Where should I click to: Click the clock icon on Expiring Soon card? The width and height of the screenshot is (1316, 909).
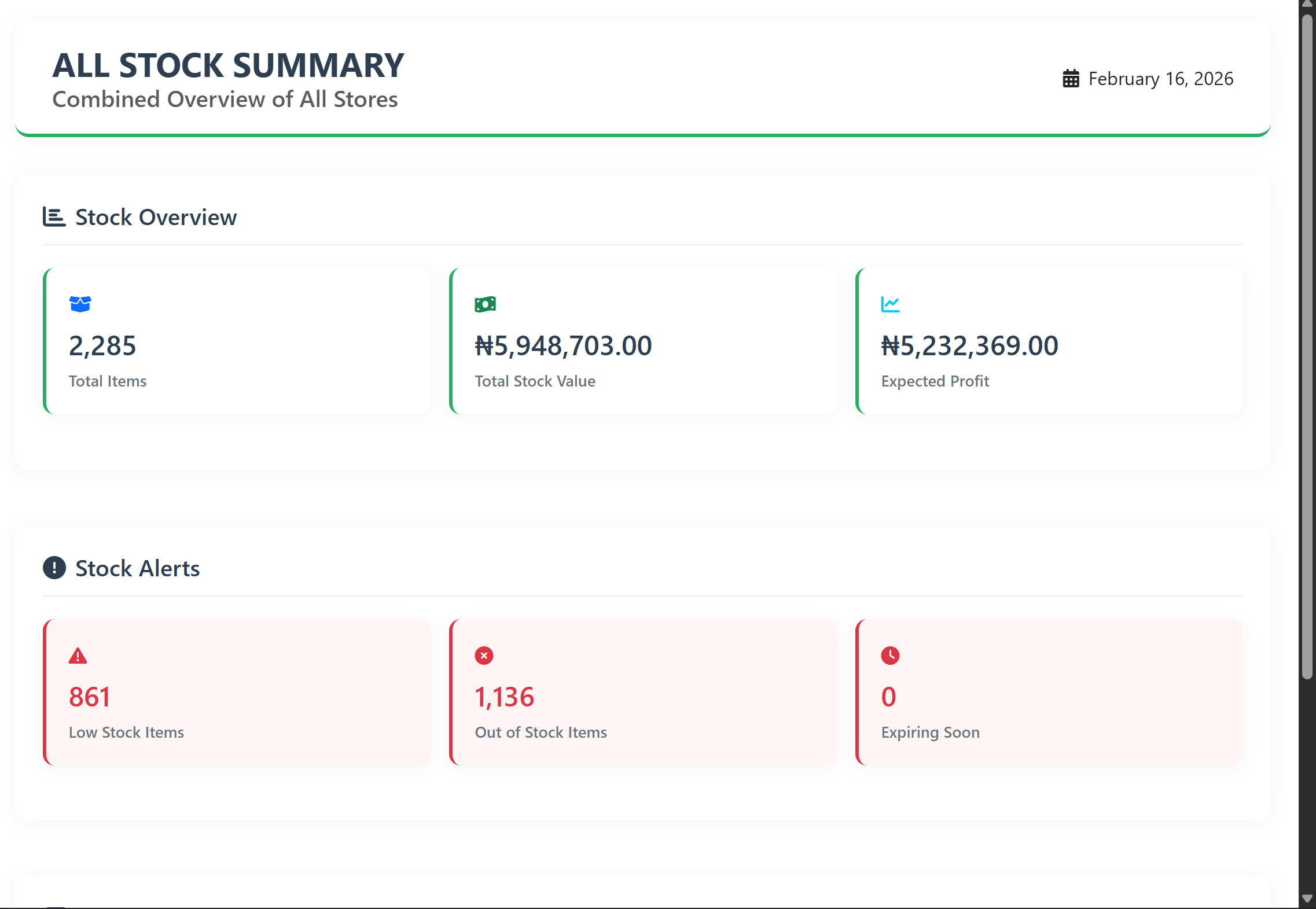(889, 656)
